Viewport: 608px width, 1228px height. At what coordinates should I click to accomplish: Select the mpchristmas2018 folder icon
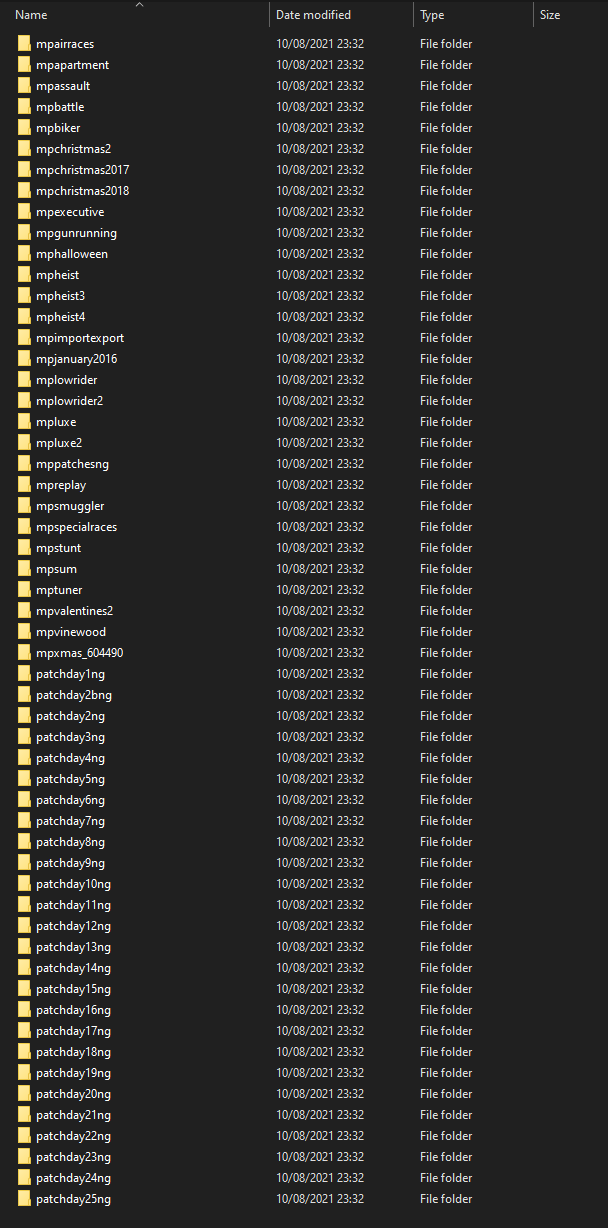pyautogui.click(x=25, y=191)
